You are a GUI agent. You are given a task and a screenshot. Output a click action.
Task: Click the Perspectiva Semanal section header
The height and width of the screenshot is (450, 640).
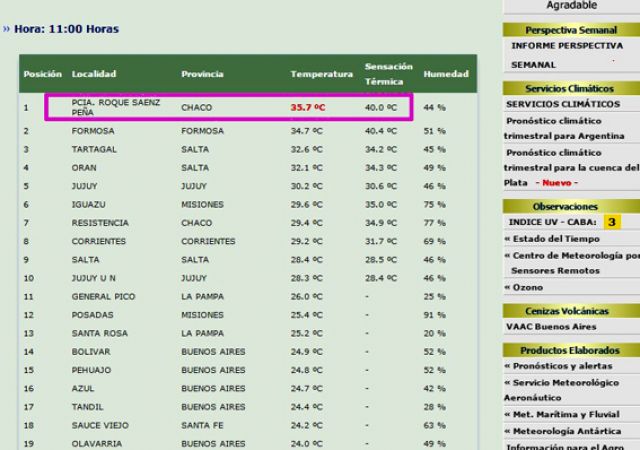click(x=570, y=31)
